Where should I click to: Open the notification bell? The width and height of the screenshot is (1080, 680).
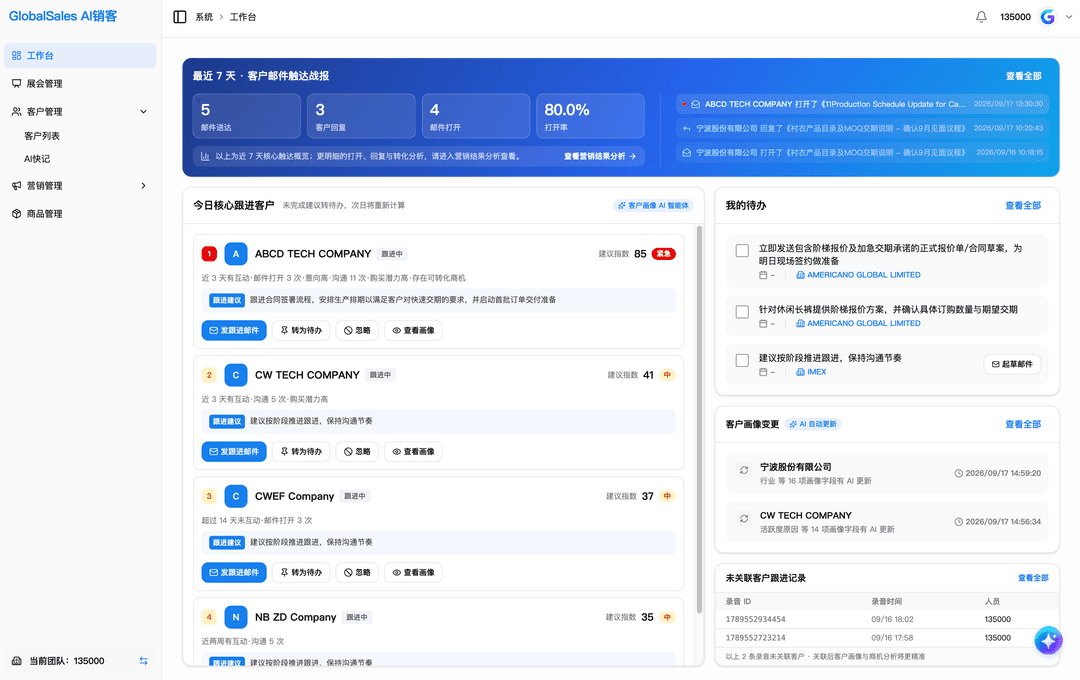pos(981,17)
